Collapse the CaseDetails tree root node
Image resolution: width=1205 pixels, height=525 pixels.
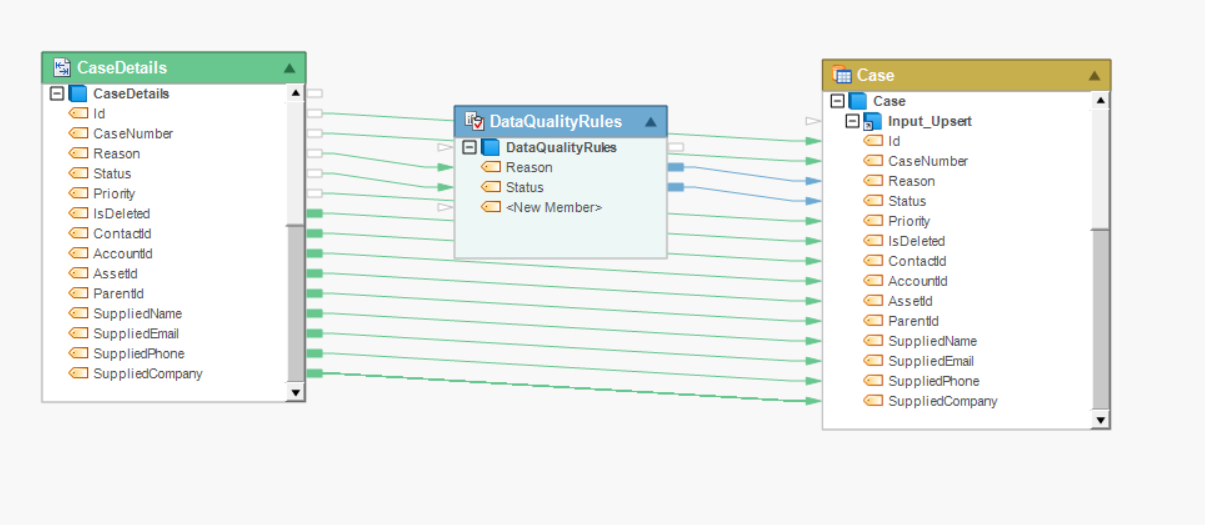tap(57, 94)
